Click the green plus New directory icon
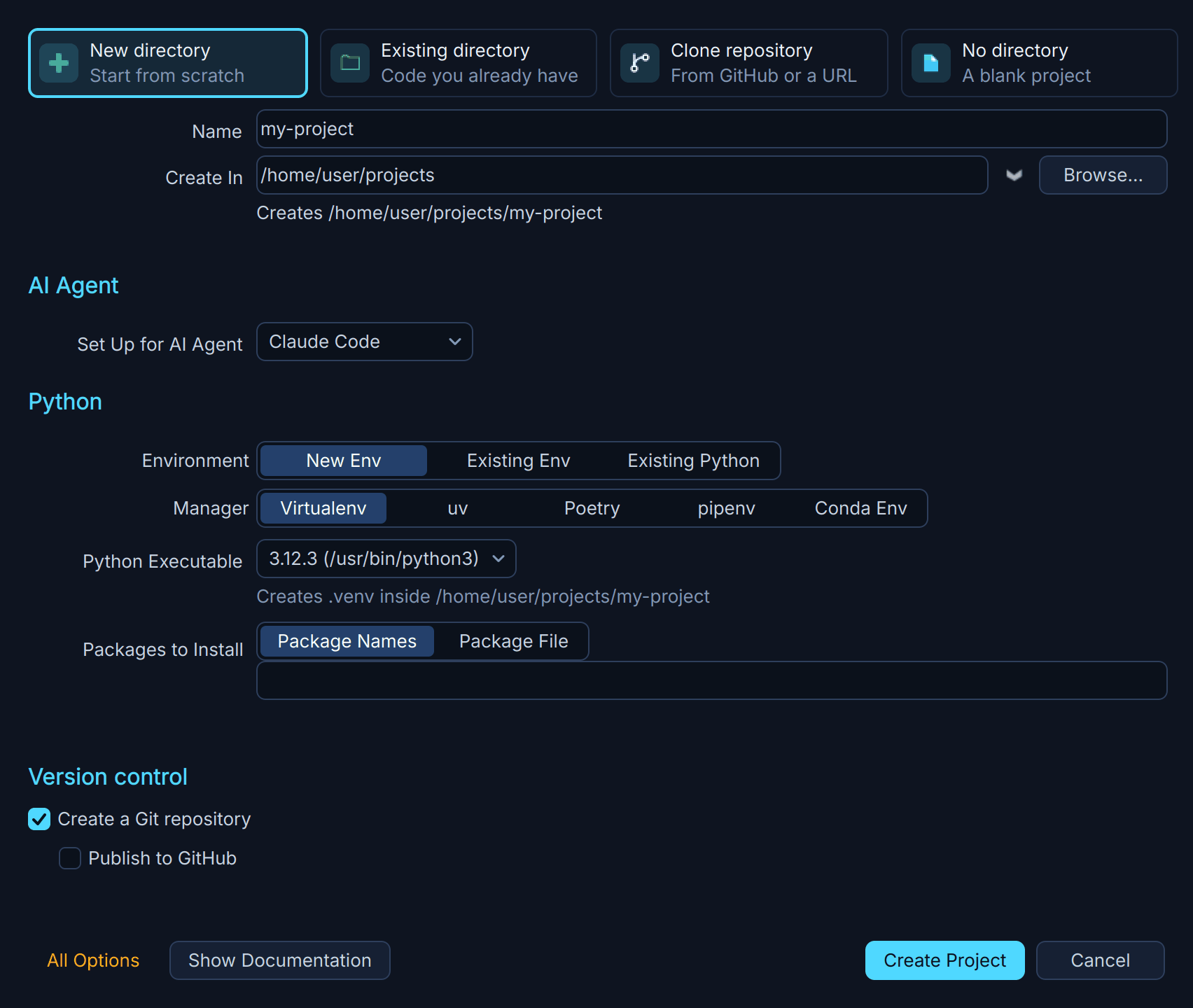The height and width of the screenshot is (1008, 1193). click(59, 63)
